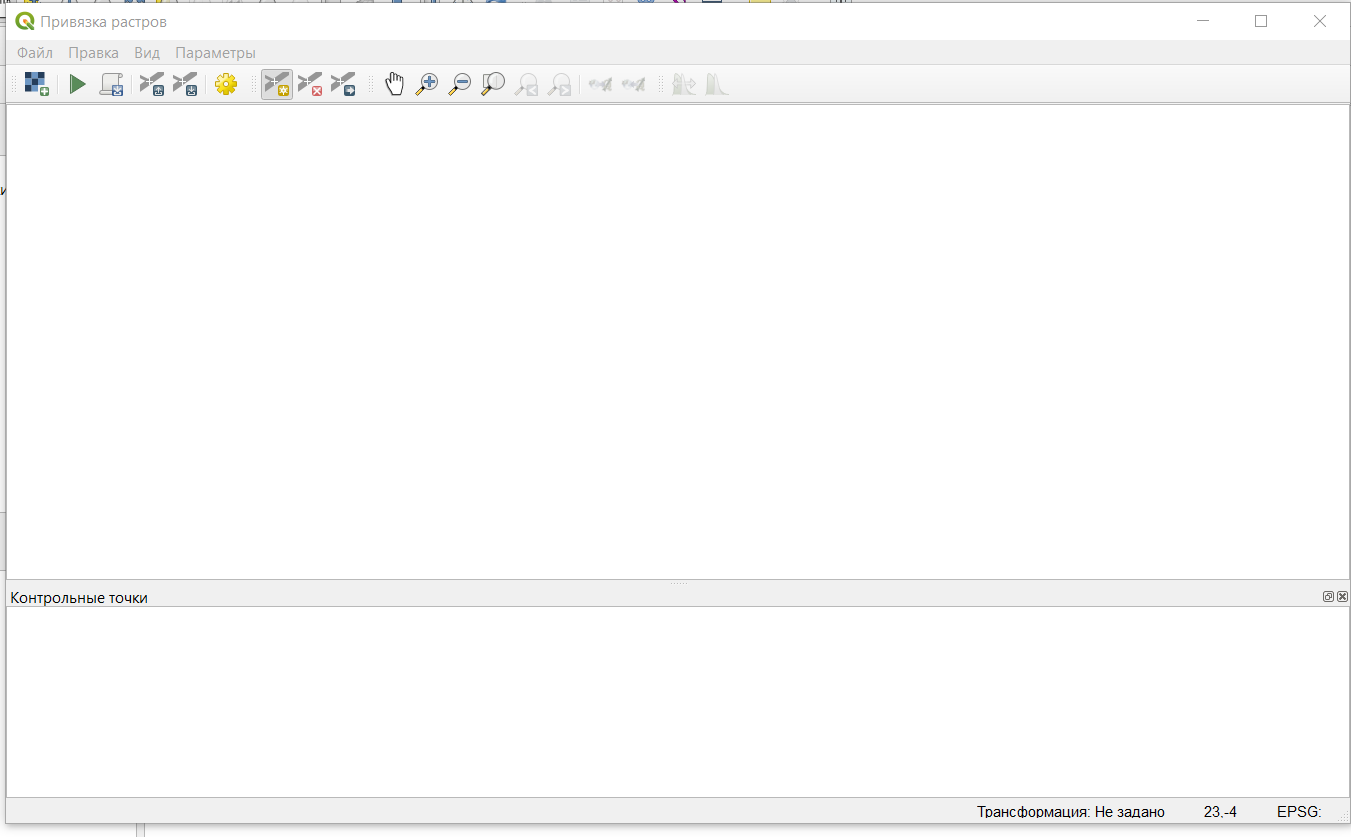Load GCP points from file

point(152,85)
